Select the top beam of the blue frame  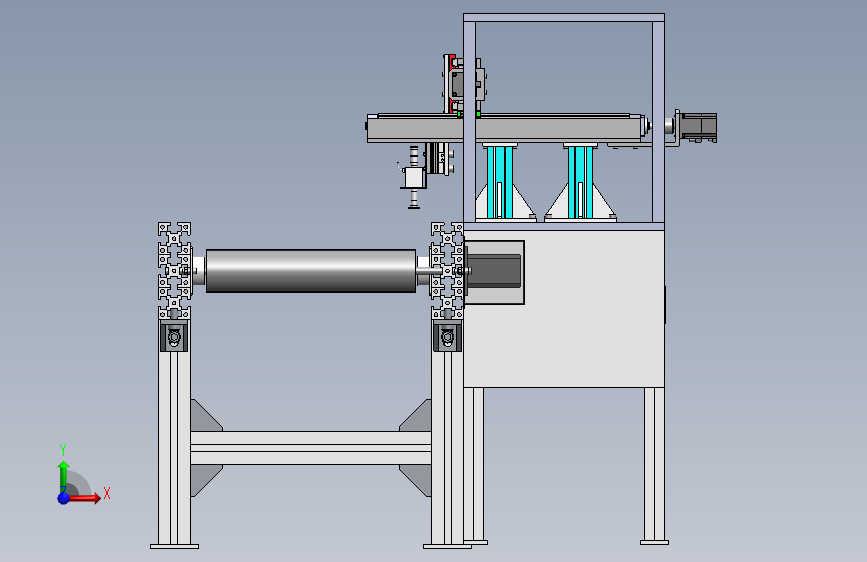(x=564, y=18)
